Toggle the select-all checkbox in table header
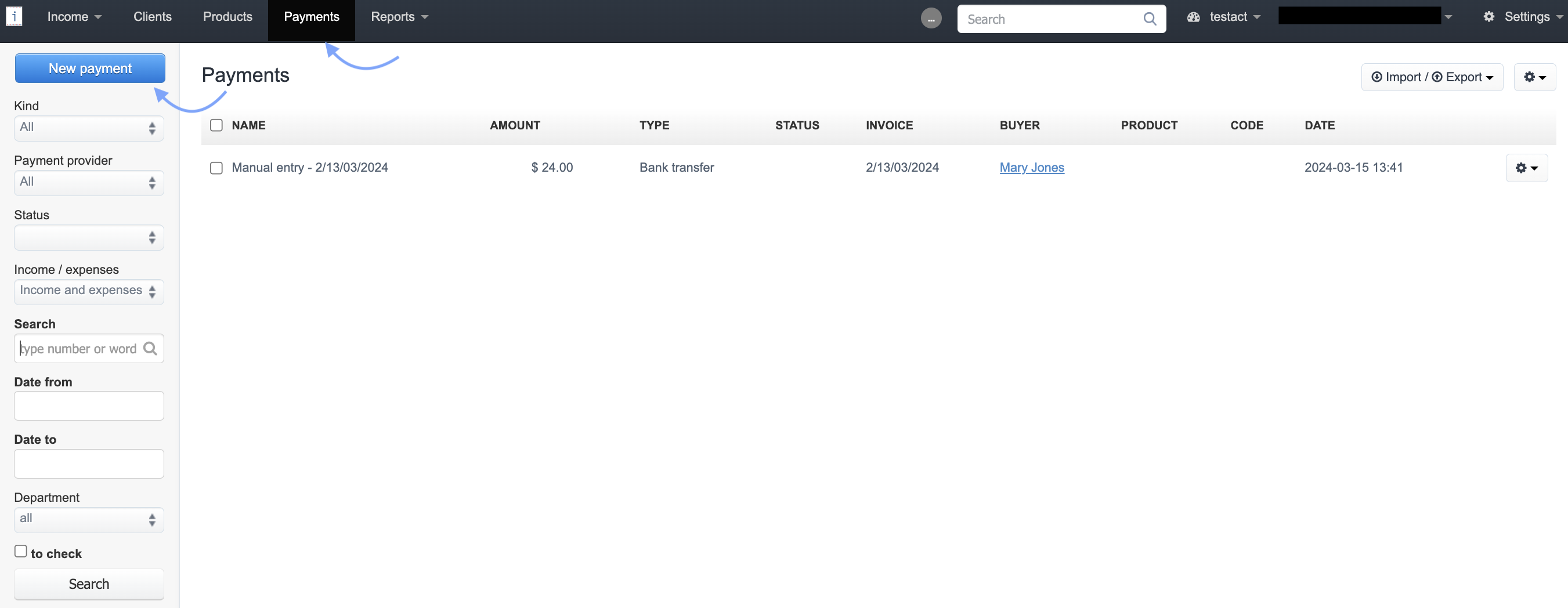The height and width of the screenshot is (608, 1568). tap(216, 125)
